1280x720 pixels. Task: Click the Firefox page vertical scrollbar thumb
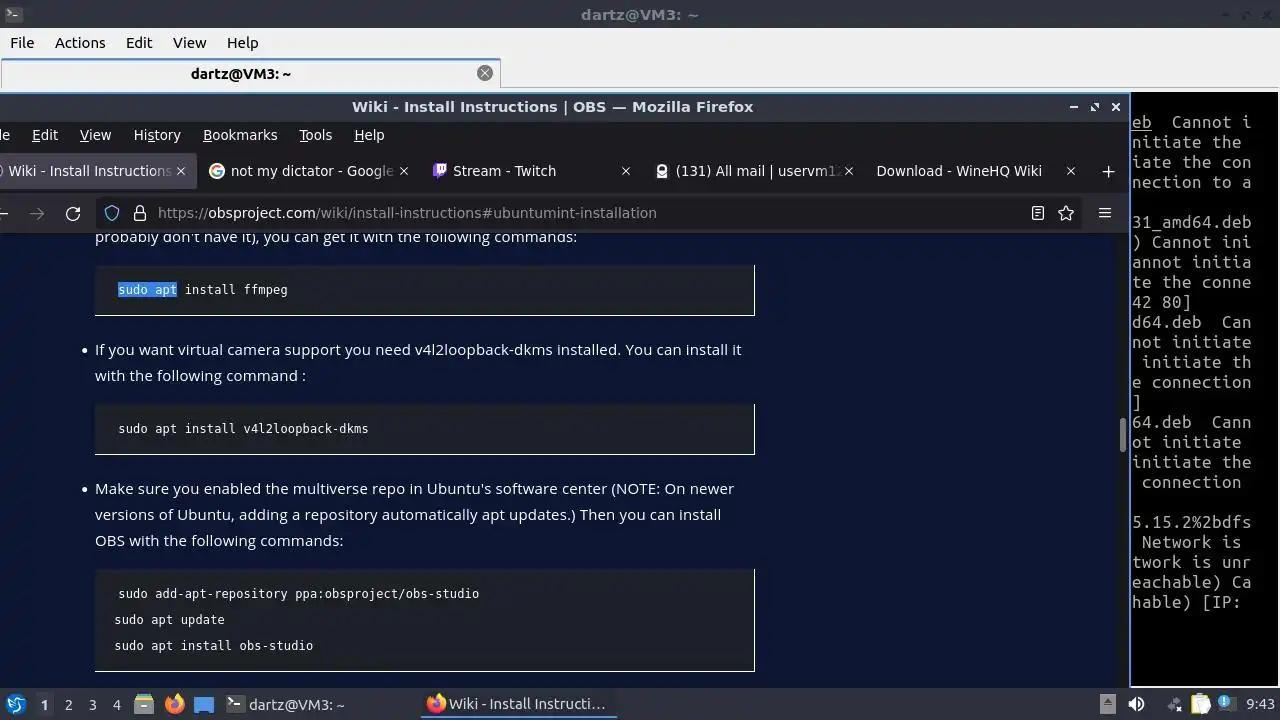click(x=1122, y=435)
